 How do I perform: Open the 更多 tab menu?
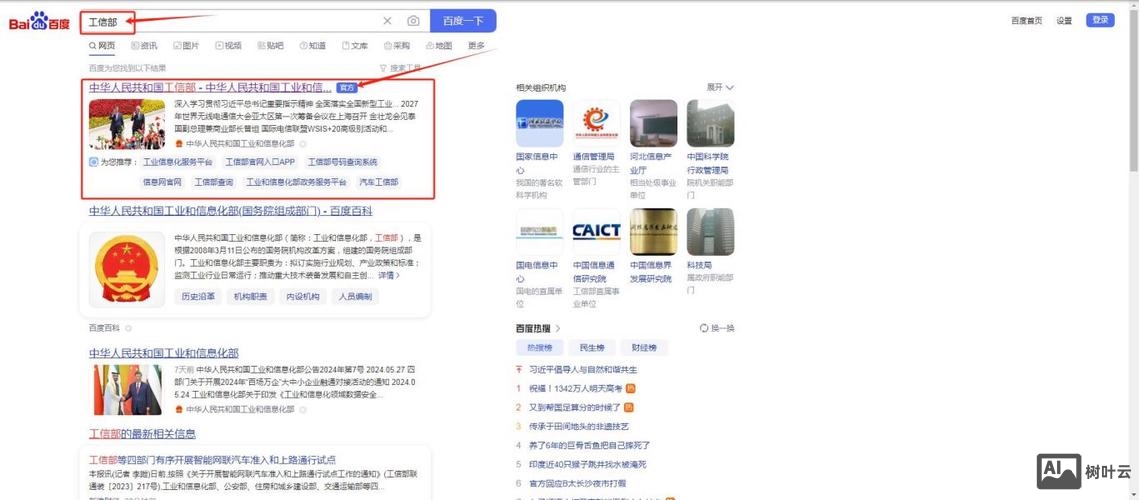click(477, 46)
